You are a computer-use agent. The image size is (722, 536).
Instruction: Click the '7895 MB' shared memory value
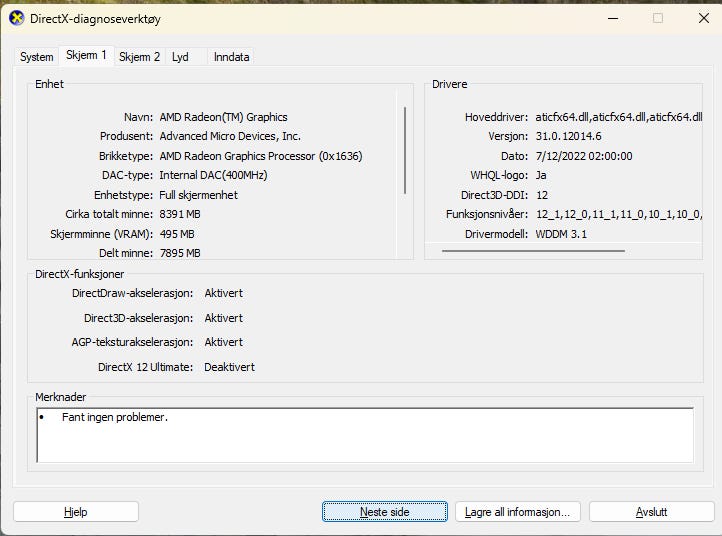pyautogui.click(x=180, y=253)
